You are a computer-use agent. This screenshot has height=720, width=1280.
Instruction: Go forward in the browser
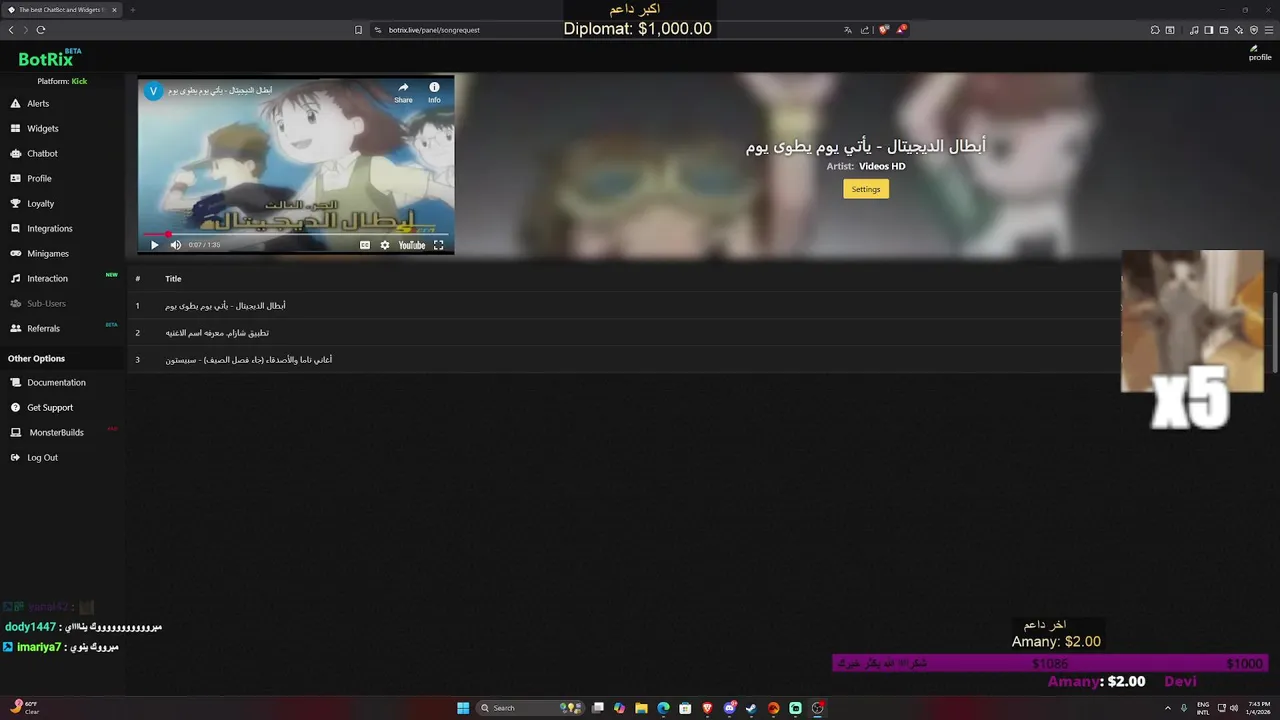25,30
